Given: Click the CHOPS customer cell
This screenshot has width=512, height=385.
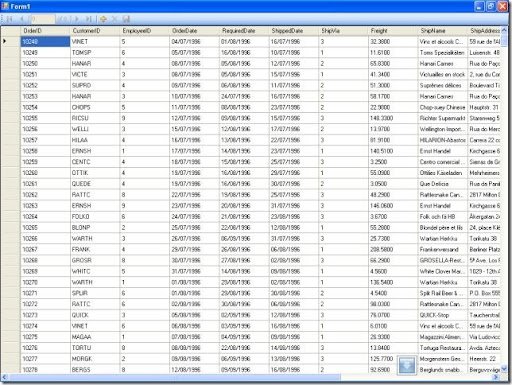Looking at the screenshot, I should pyautogui.click(x=95, y=107).
